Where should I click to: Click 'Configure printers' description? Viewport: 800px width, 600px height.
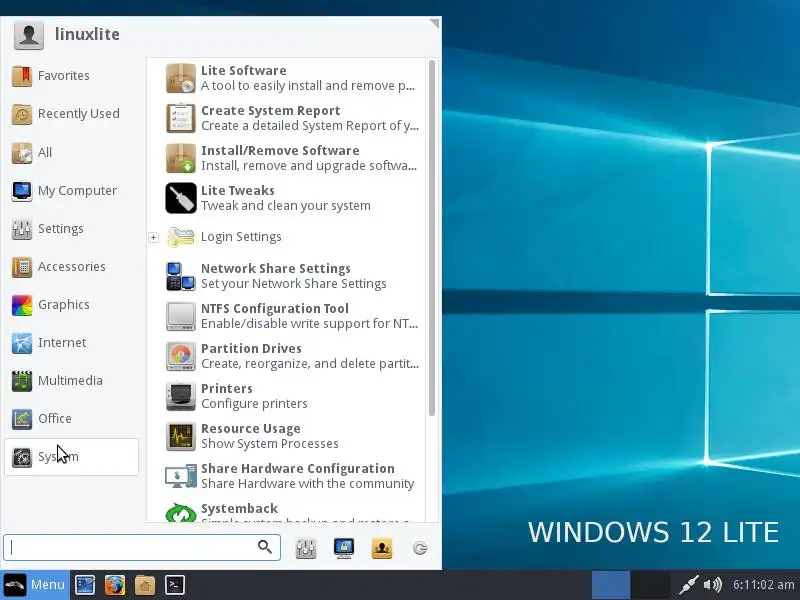(x=254, y=404)
